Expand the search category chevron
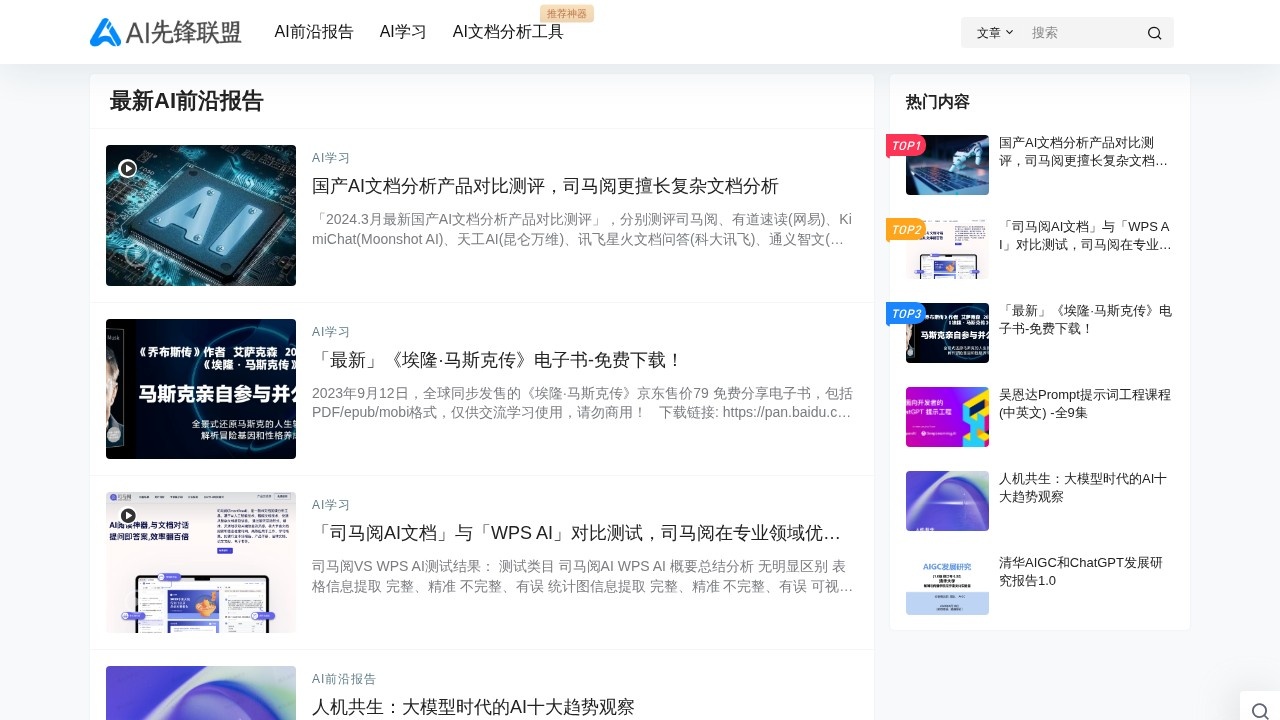 [x=1010, y=33]
